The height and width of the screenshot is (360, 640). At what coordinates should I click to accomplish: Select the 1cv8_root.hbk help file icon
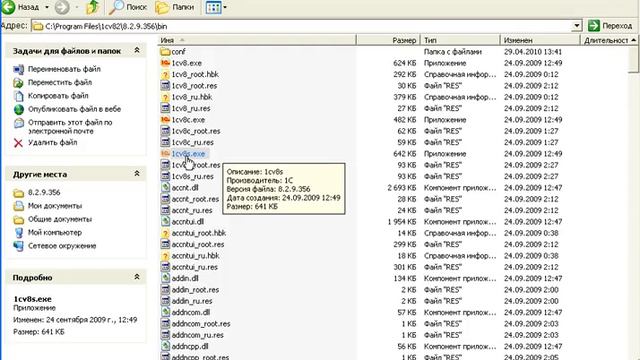[x=165, y=75]
